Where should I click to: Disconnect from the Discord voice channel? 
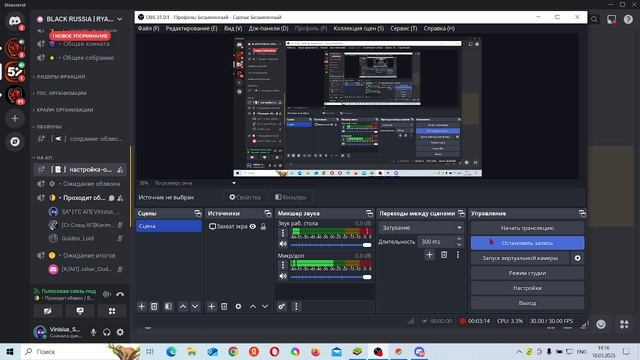tap(120, 294)
